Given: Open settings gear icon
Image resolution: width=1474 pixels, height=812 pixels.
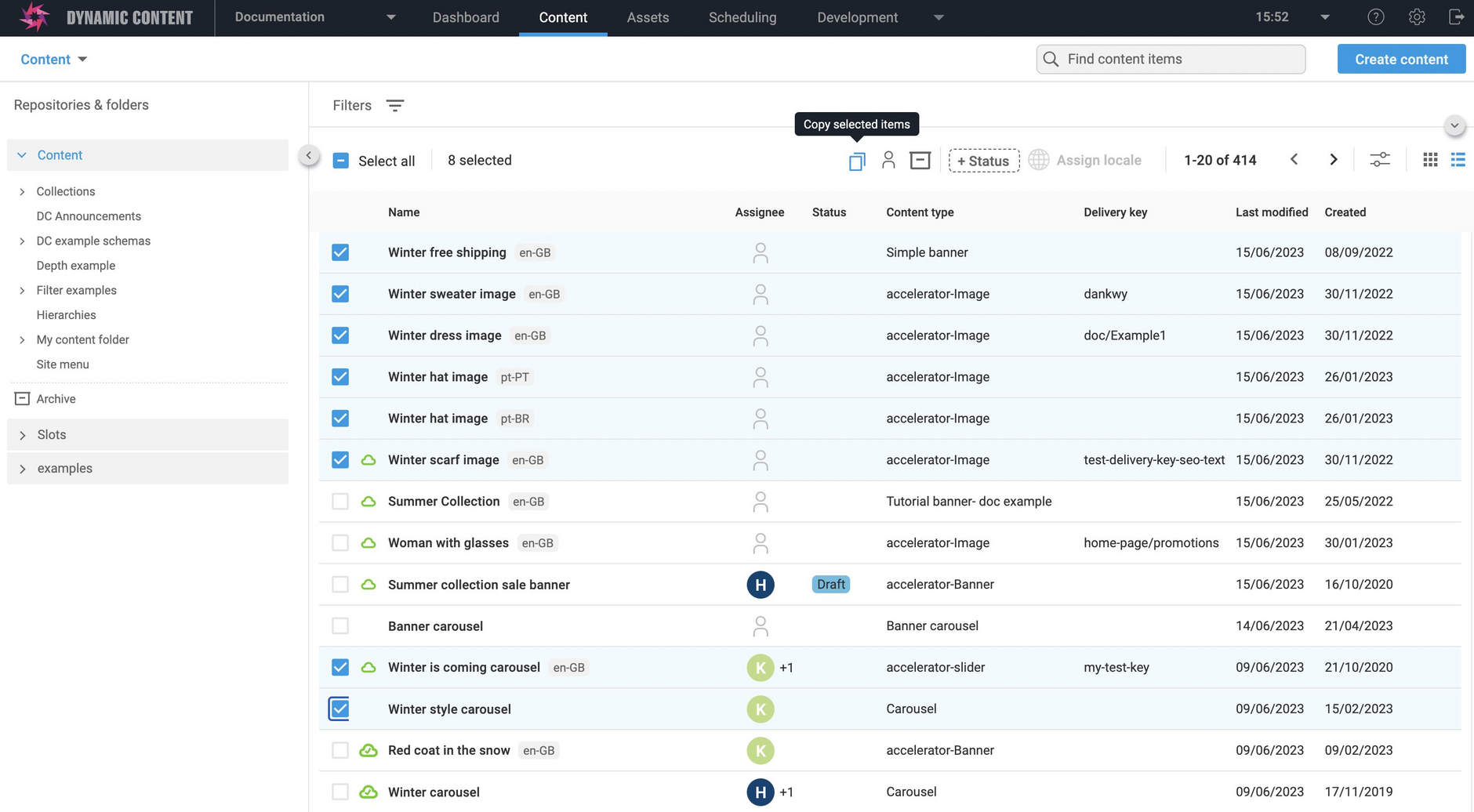Looking at the screenshot, I should click(x=1417, y=17).
